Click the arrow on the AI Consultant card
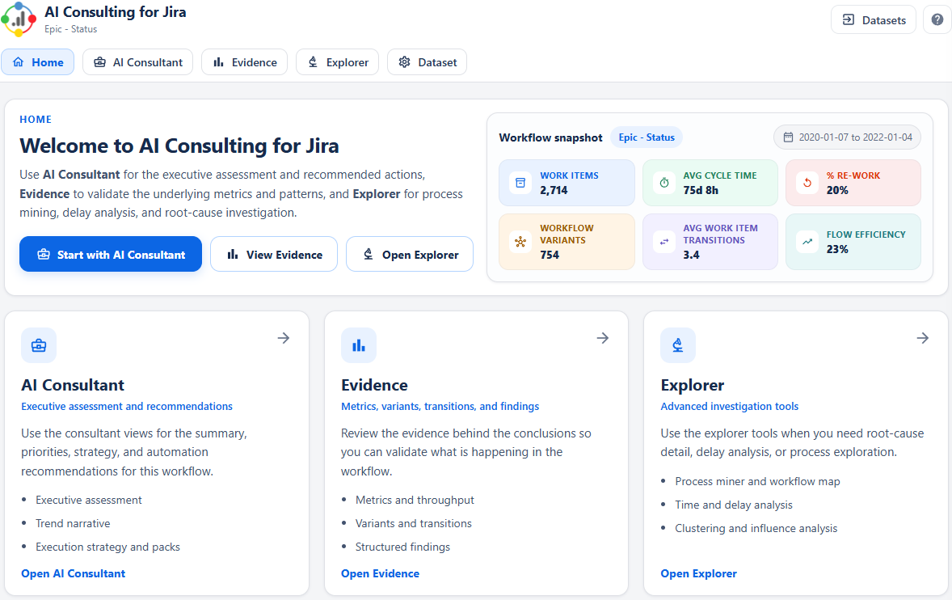Viewport: 952px width, 600px height. (x=284, y=338)
